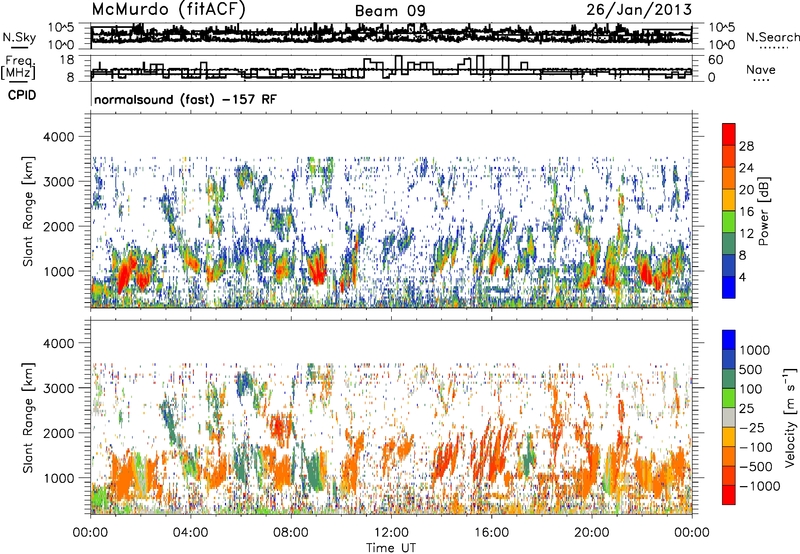The width and height of the screenshot is (800, 554).
Task: Click the '-1000' label on velocity colorbar
Action: coord(759,486)
